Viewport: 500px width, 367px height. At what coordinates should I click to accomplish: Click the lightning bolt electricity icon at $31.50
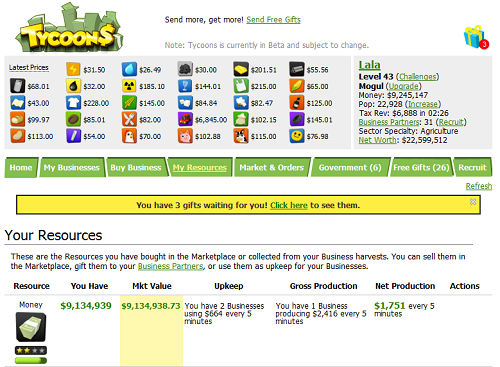click(73, 69)
